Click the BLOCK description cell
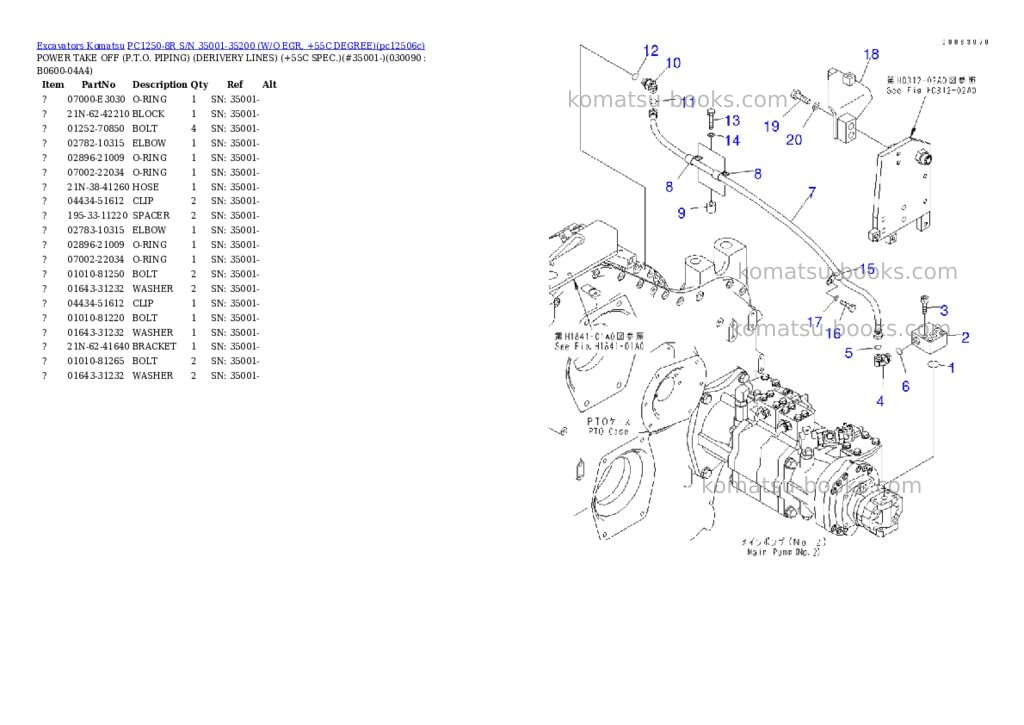This screenshot has height=725, width=1024. tap(148, 114)
